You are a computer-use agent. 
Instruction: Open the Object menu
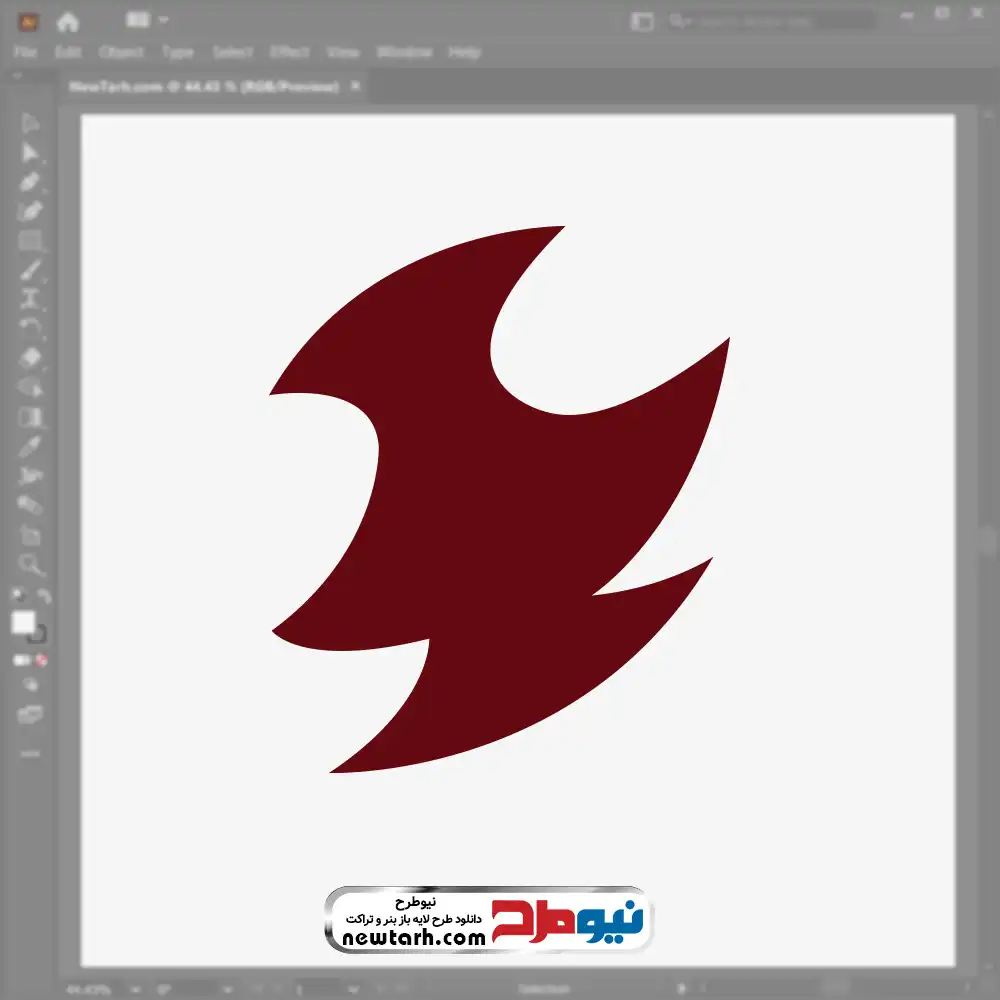pyautogui.click(x=119, y=52)
